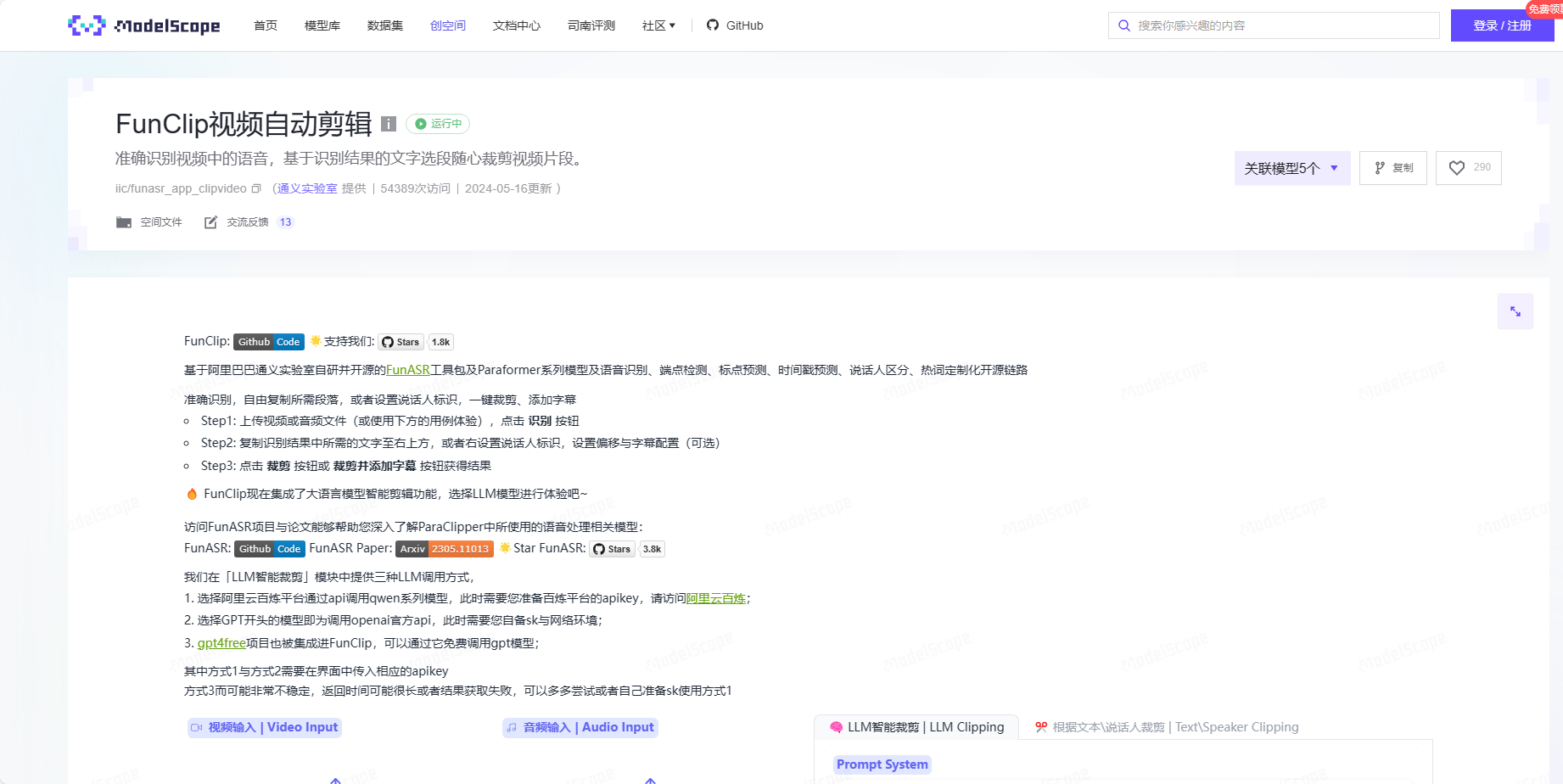
Task: Open 交流反馈 edit icon
Action: pos(210,222)
